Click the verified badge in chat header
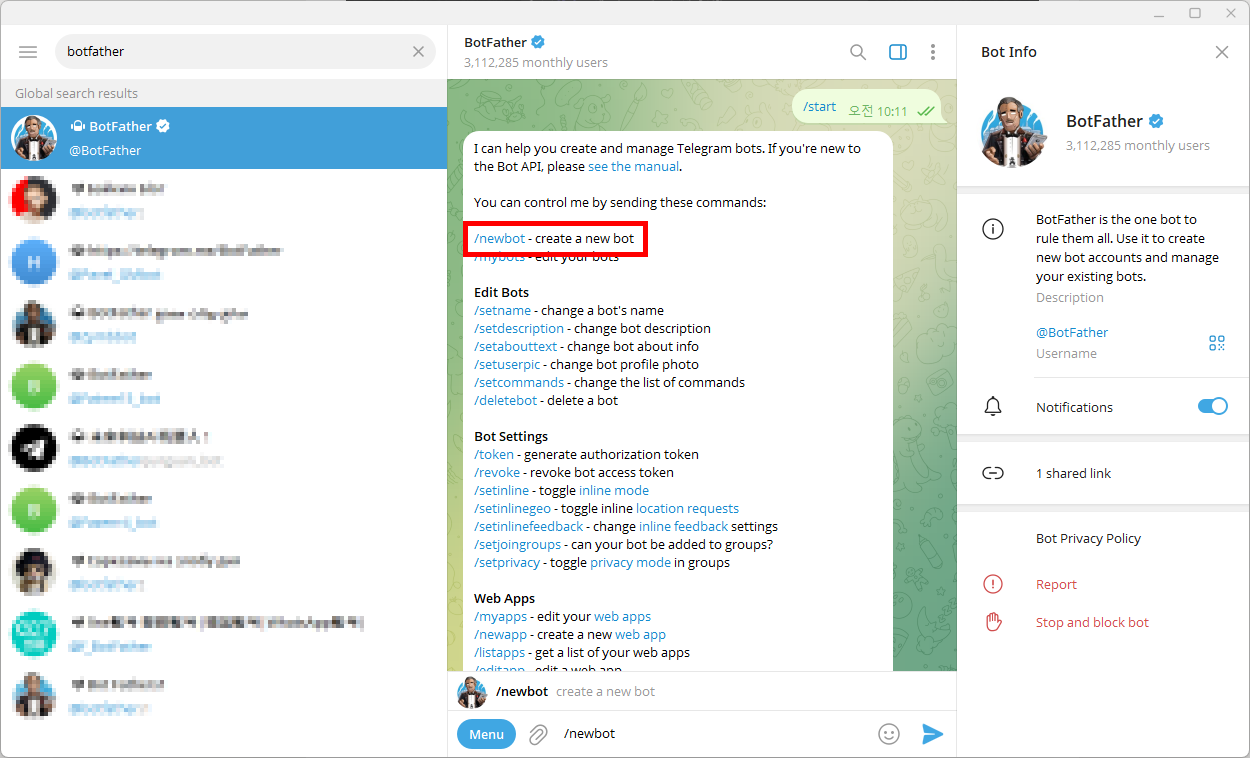Viewport: 1250px width, 758px height. [x=538, y=42]
